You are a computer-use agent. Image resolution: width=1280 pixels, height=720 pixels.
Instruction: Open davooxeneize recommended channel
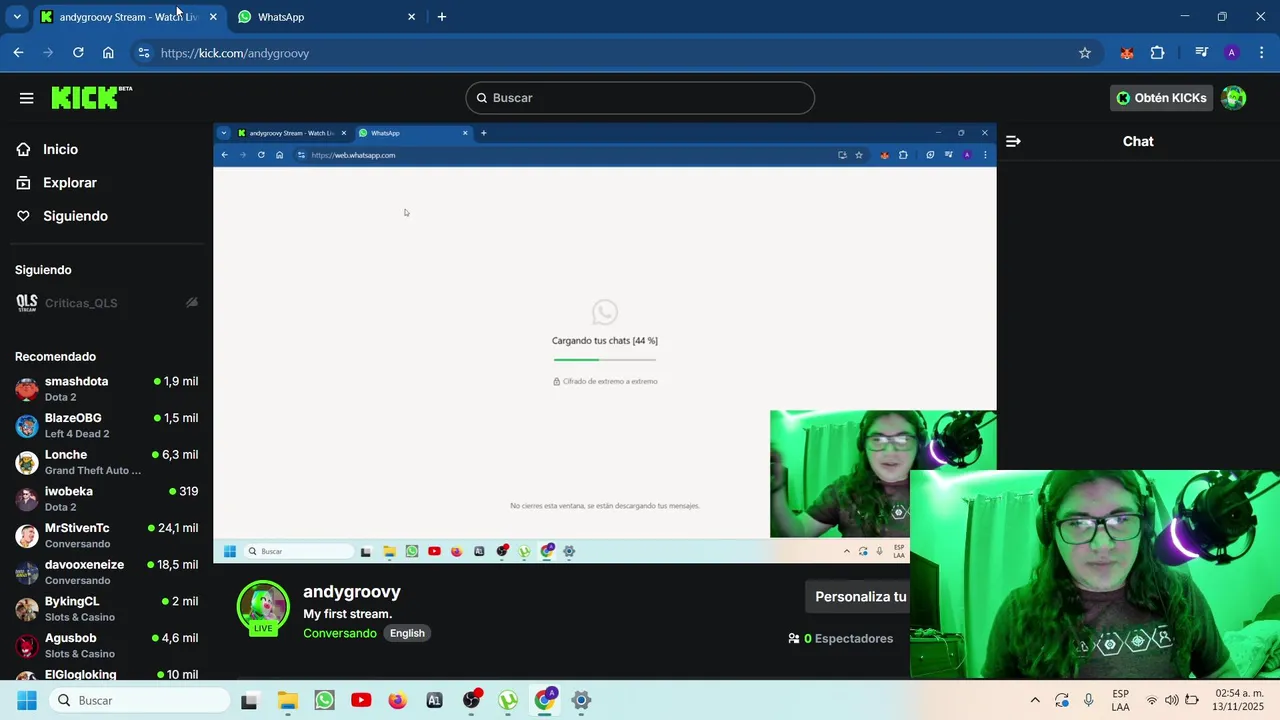(x=106, y=572)
